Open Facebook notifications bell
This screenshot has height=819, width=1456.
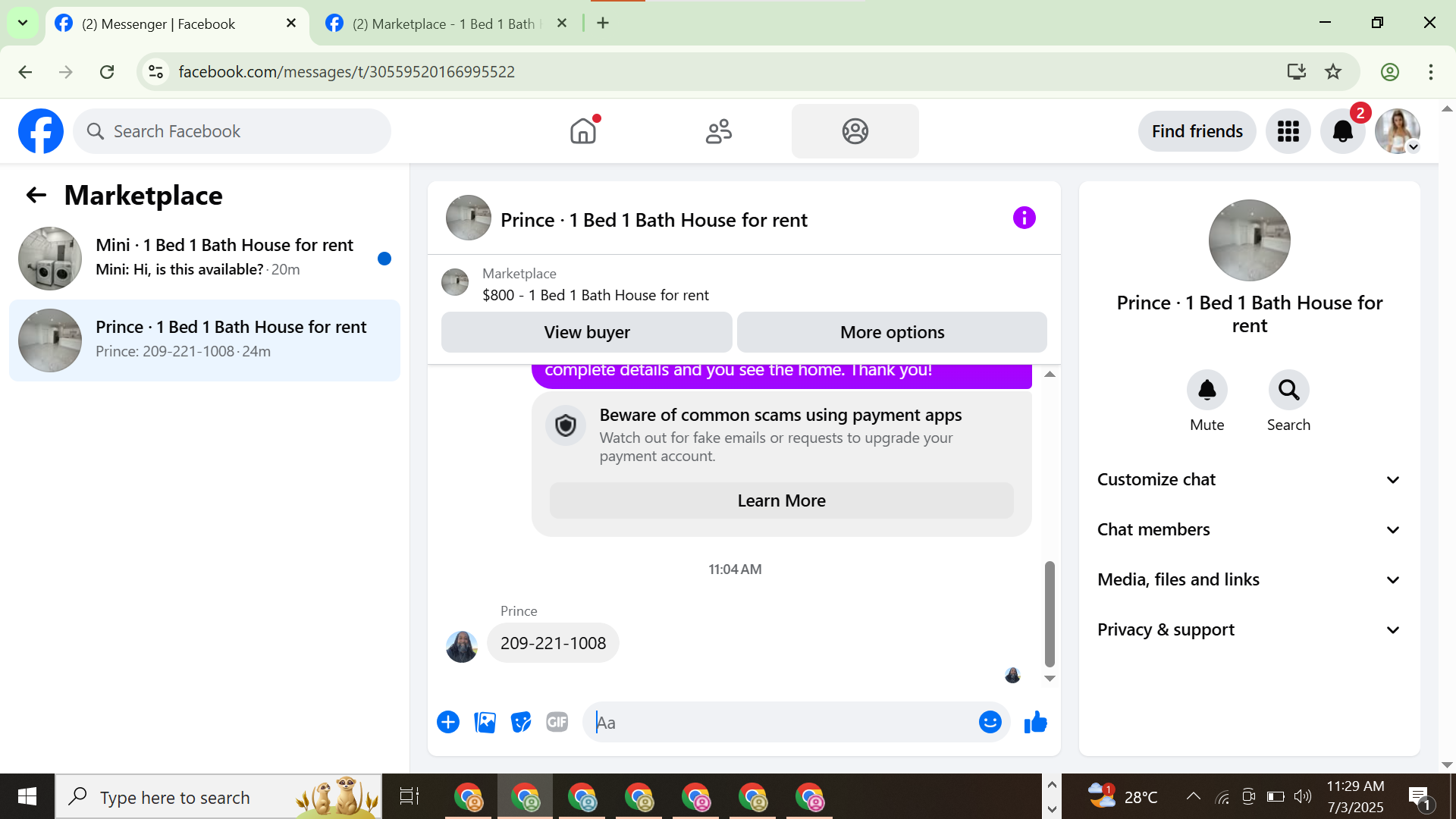pos(1342,131)
